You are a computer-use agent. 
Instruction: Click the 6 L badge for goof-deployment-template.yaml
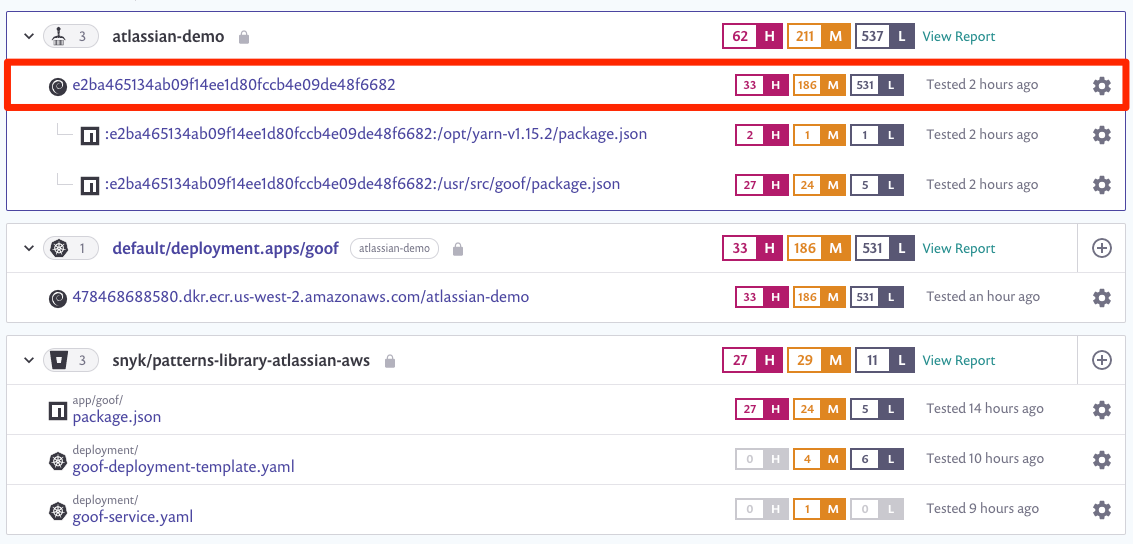(x=877, y=459)
